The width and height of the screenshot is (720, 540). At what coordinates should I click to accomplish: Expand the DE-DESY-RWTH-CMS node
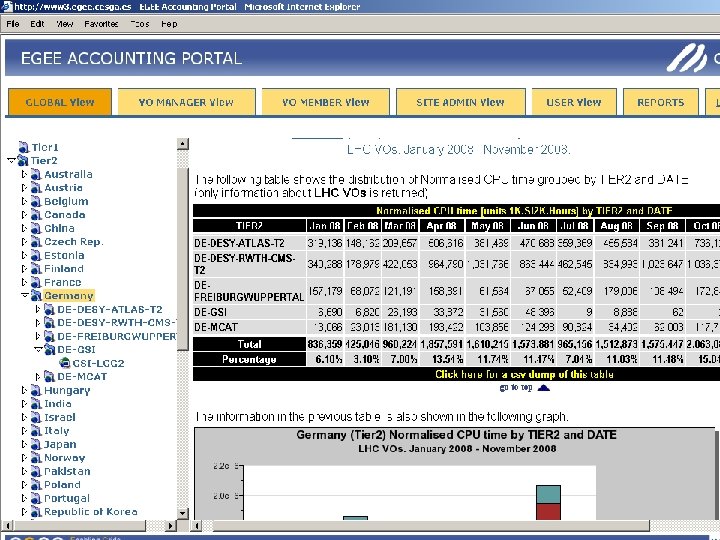(x=38, y=323)
